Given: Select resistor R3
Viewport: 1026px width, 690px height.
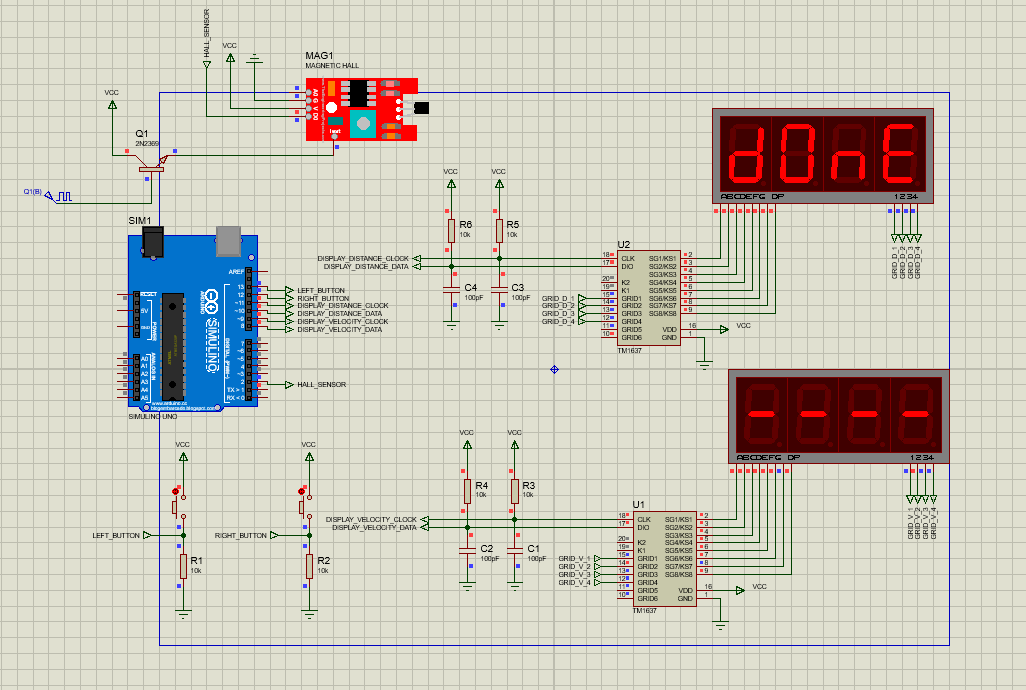Looking at the screenshot, I should (x=515, y=491).
